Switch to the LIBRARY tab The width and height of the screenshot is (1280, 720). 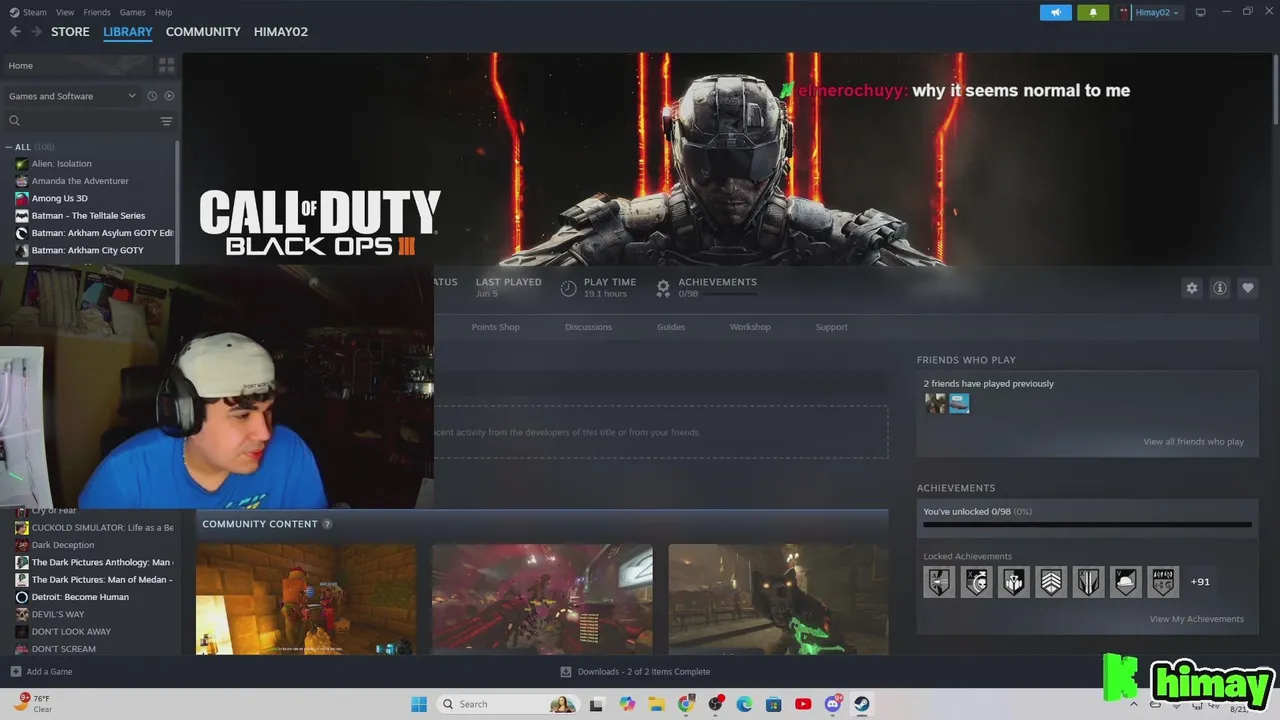128,32
